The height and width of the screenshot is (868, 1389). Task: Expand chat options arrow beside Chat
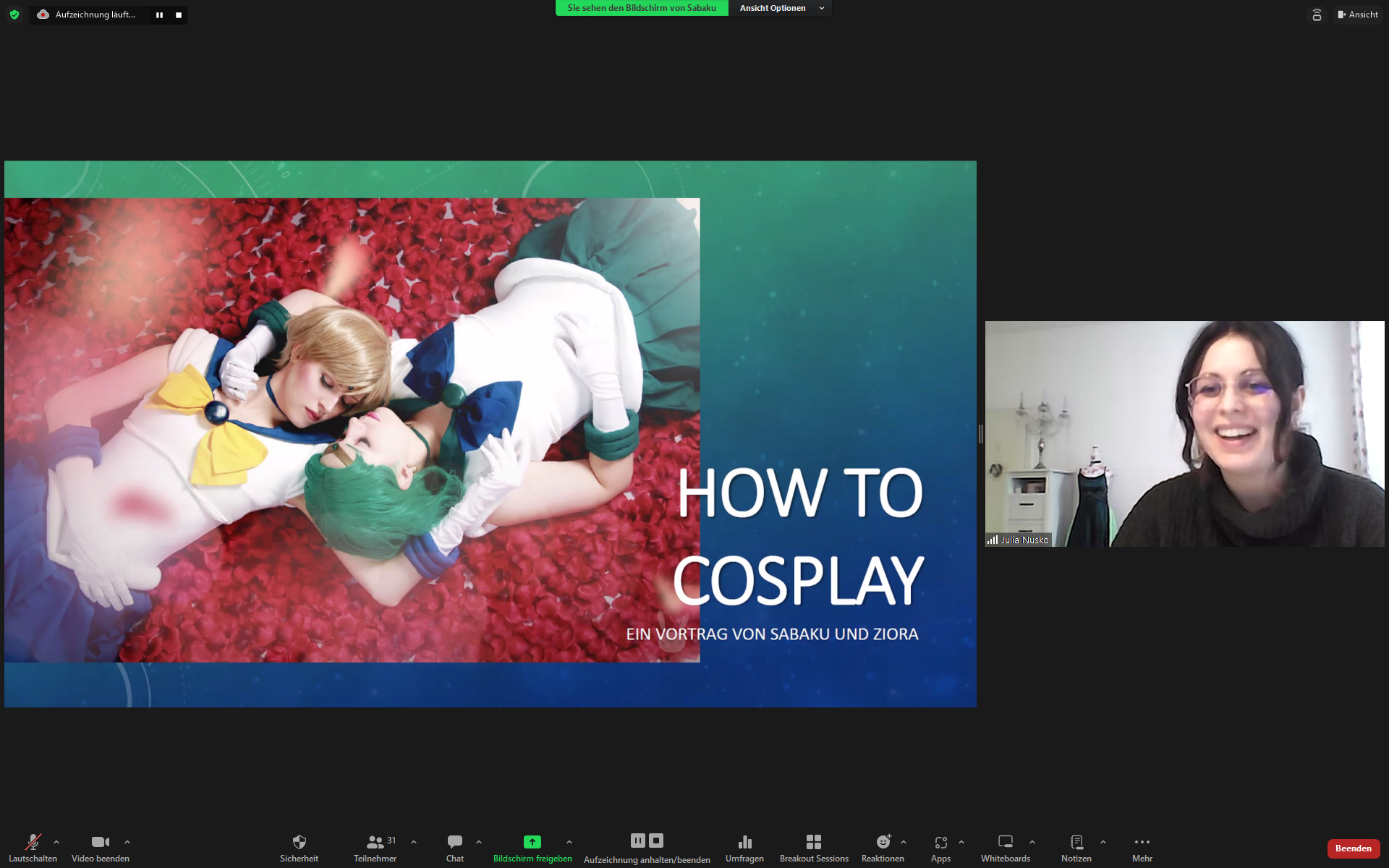pos(479,842)
